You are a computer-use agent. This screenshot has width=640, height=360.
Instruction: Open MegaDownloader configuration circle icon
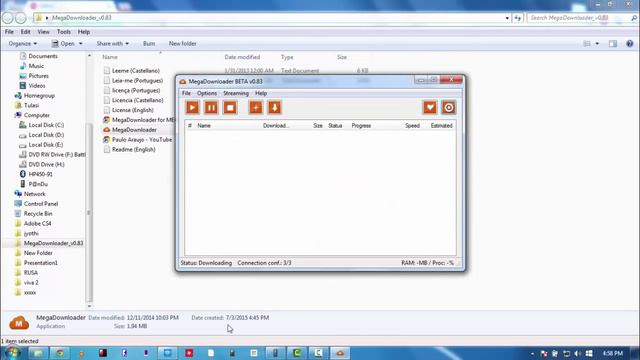449,108
